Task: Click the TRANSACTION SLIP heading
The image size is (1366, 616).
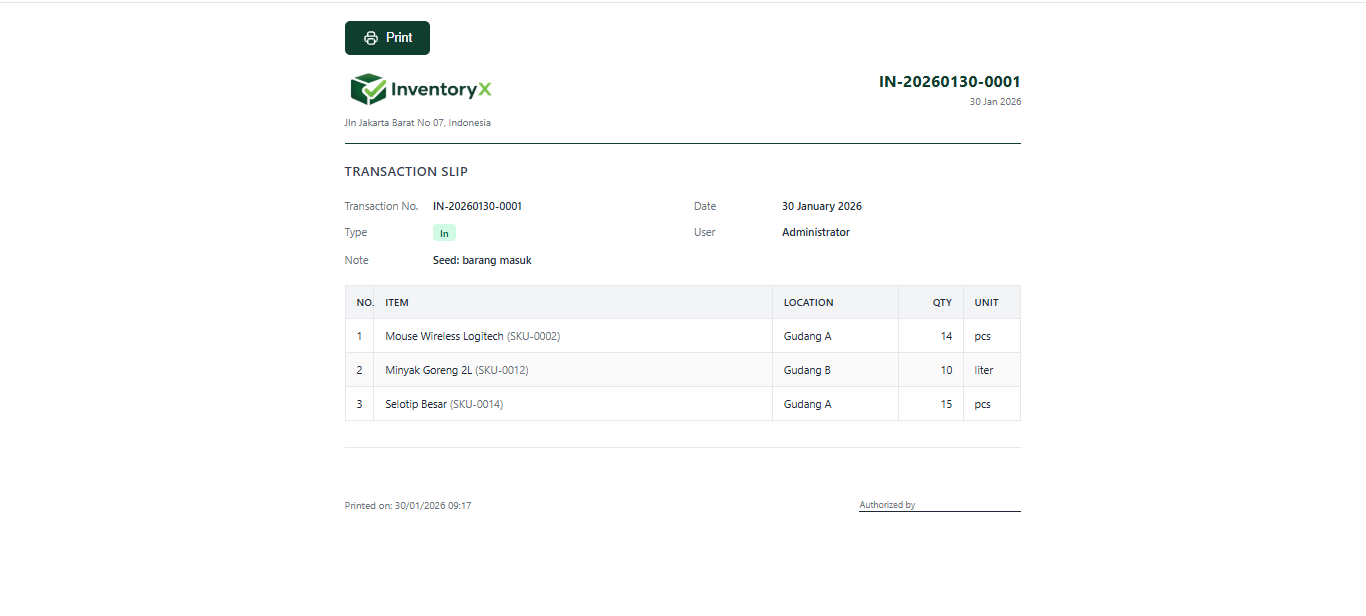Action: (x=406, y=172)
